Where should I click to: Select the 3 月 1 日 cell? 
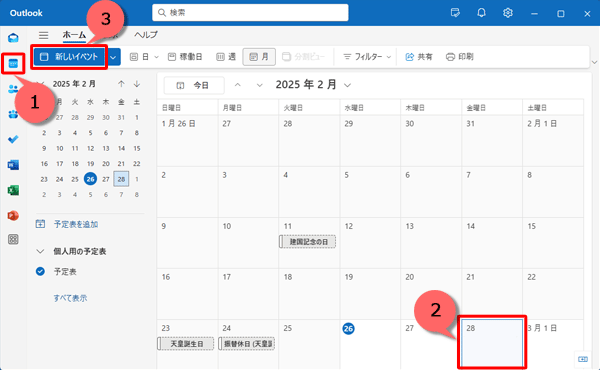[x=553, y=343]
